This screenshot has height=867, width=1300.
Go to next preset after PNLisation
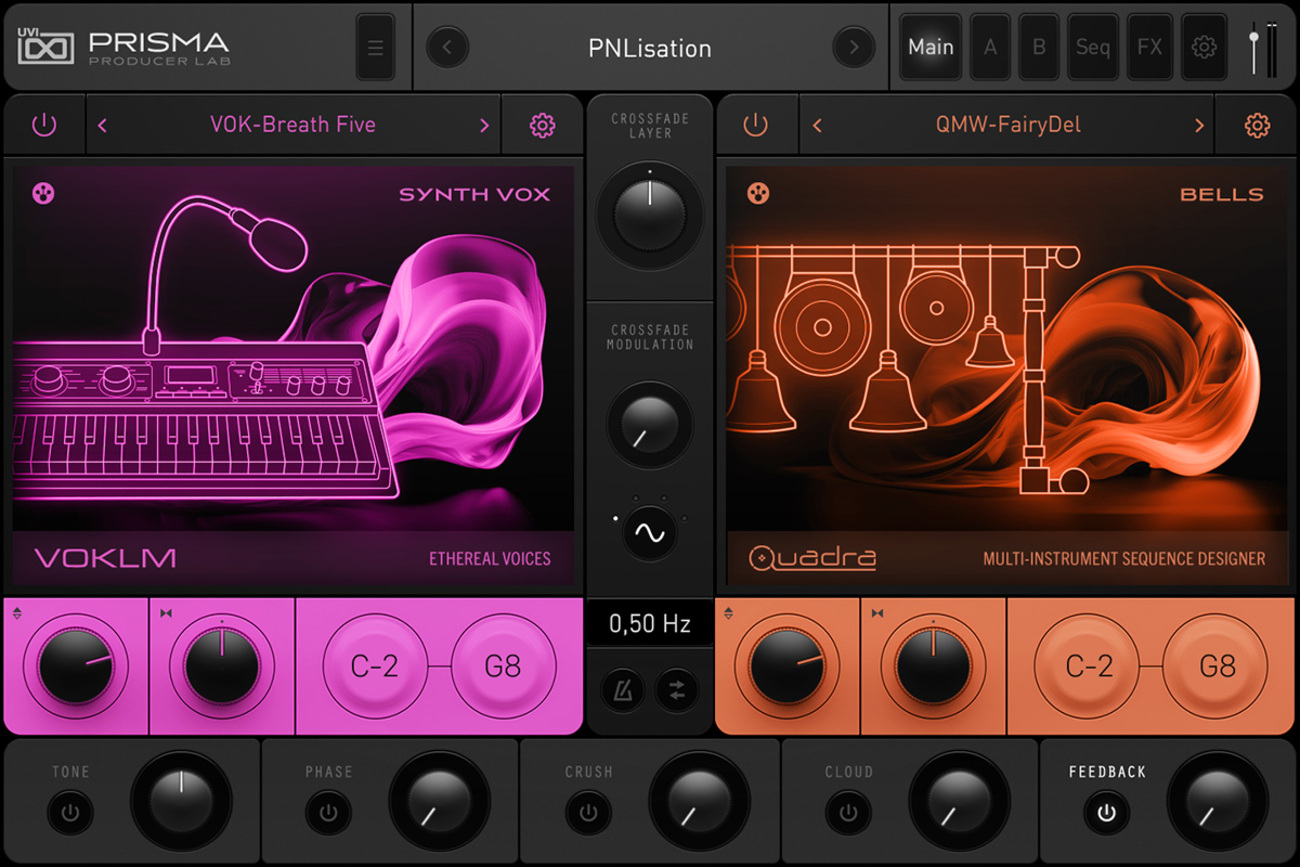click(x=853, y=48)
